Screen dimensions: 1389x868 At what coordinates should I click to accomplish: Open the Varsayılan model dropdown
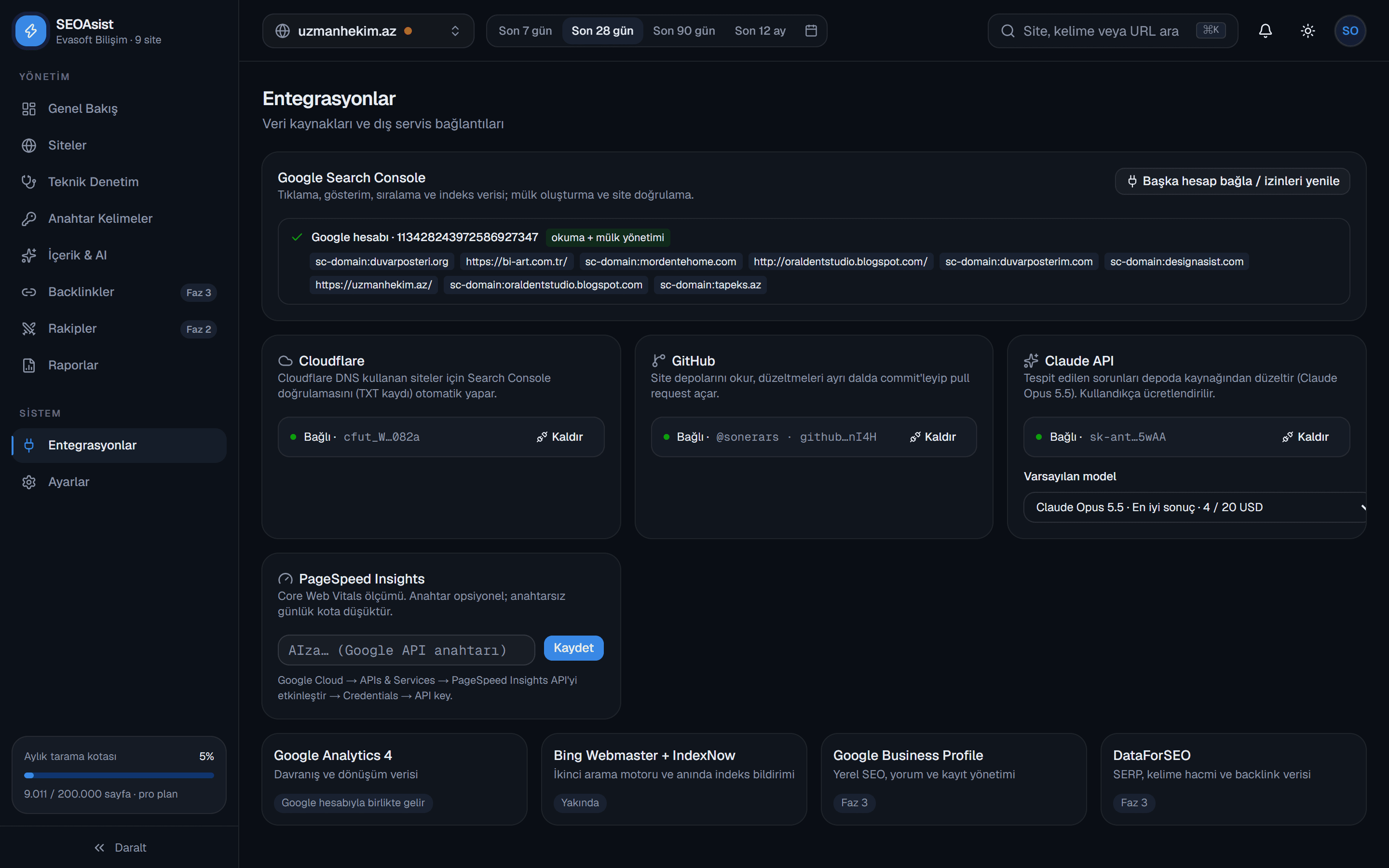(1195, 507)
